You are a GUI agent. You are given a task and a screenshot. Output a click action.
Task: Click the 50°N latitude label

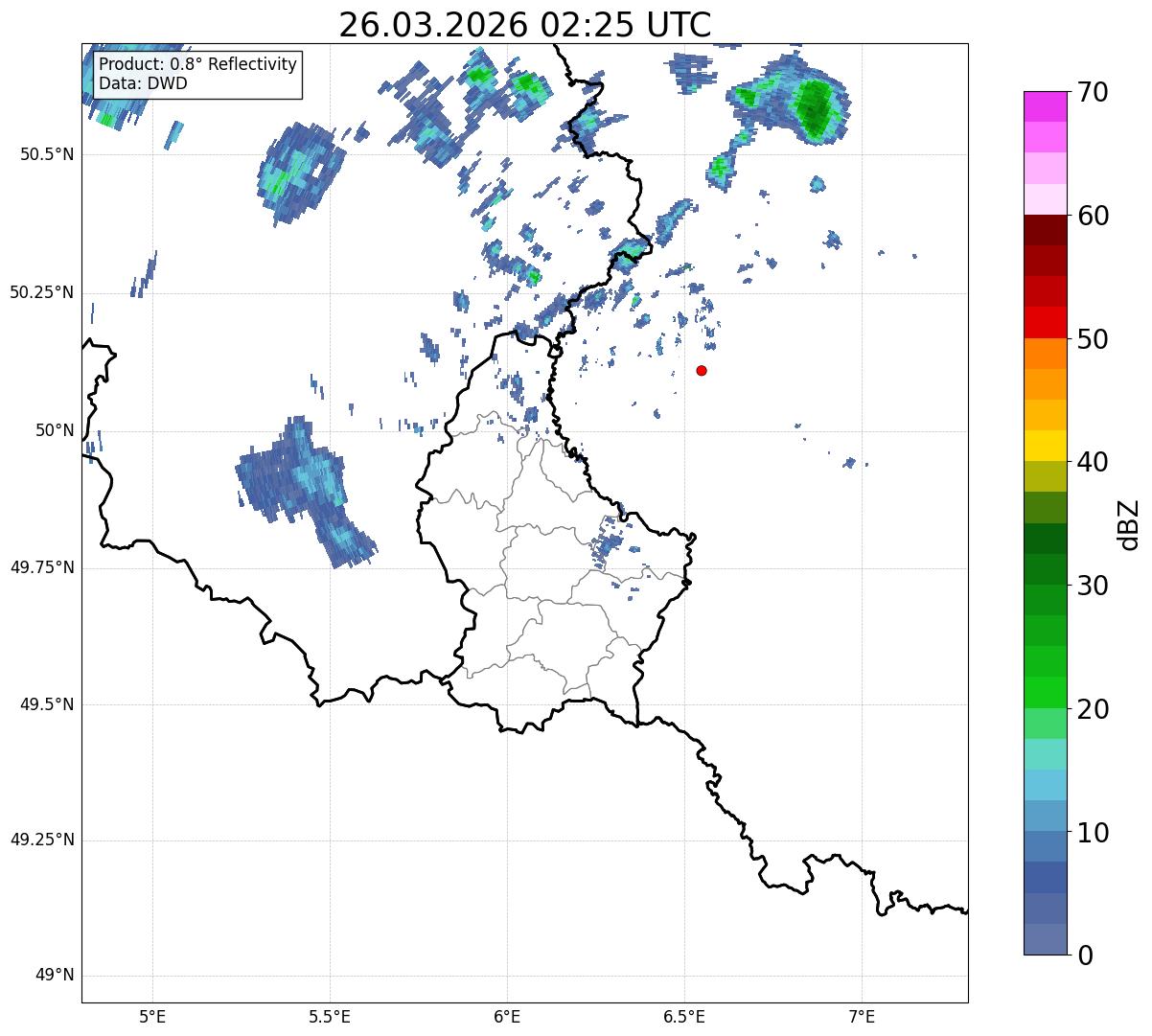point(55,430)
